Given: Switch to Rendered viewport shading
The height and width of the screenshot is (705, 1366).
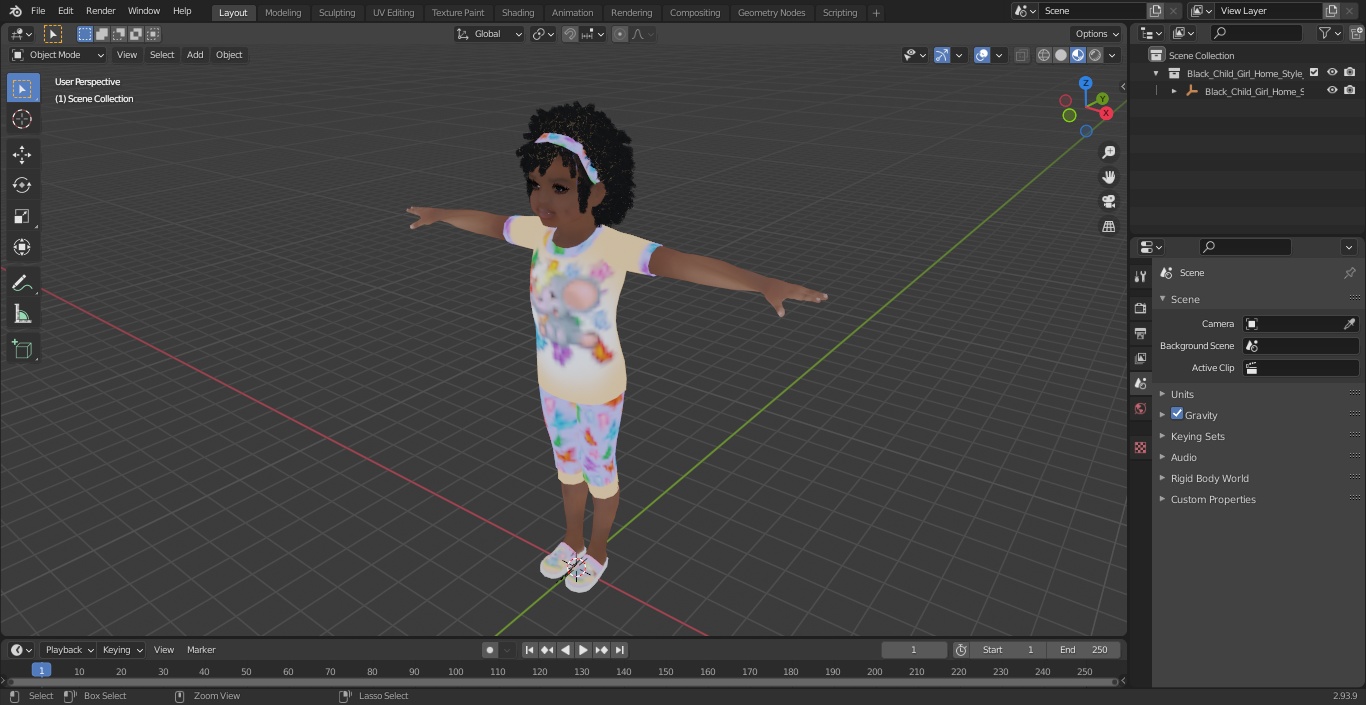Looking at the screenshot, I should tap(1095, 55).
